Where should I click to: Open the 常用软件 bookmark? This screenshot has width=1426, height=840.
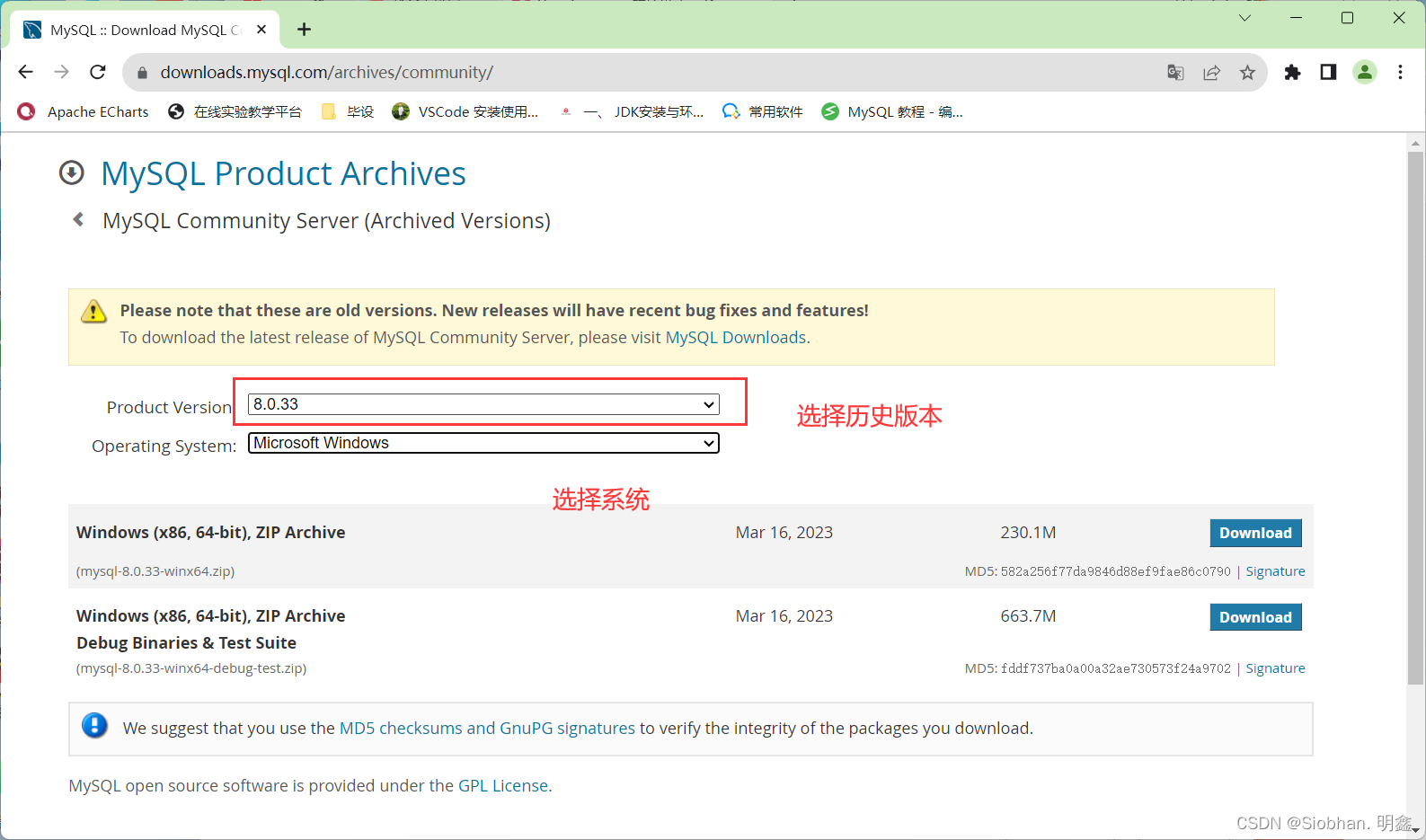(x=763, y=111)
